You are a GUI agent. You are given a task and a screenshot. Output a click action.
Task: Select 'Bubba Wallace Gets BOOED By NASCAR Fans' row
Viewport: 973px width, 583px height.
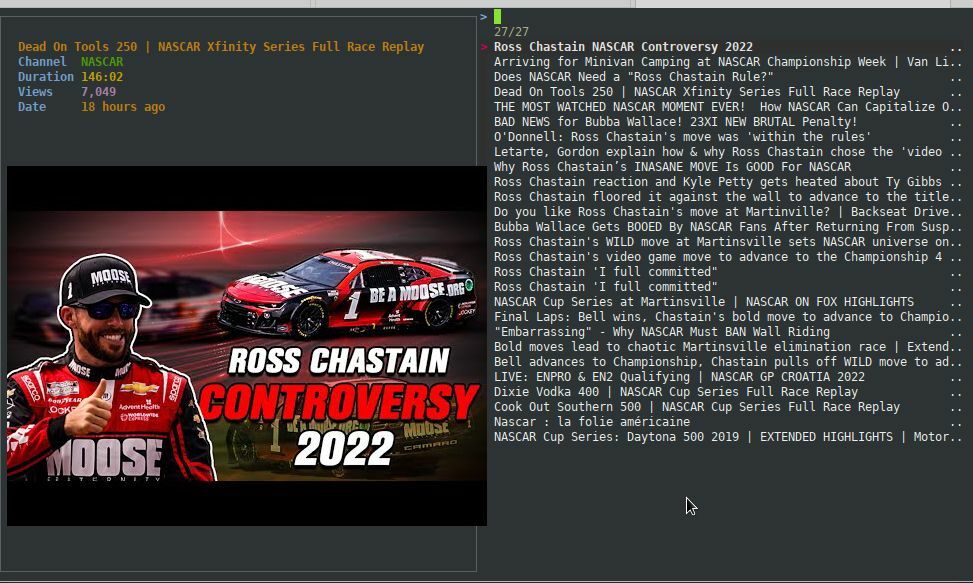[x=727, y=227]
